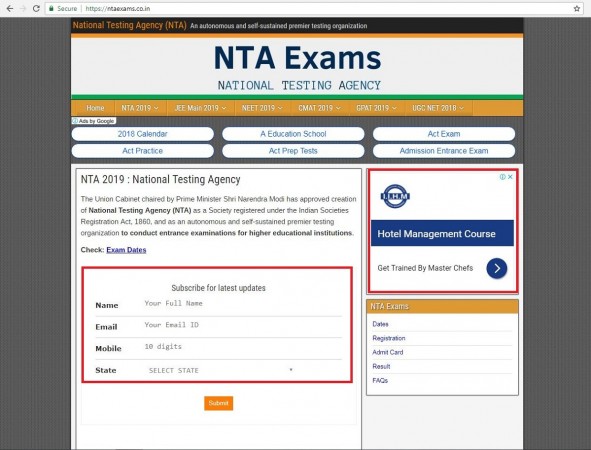Expand the GPAT 2019 menu
The width and height of the screenshot is (591, 450).
point(376,108)
